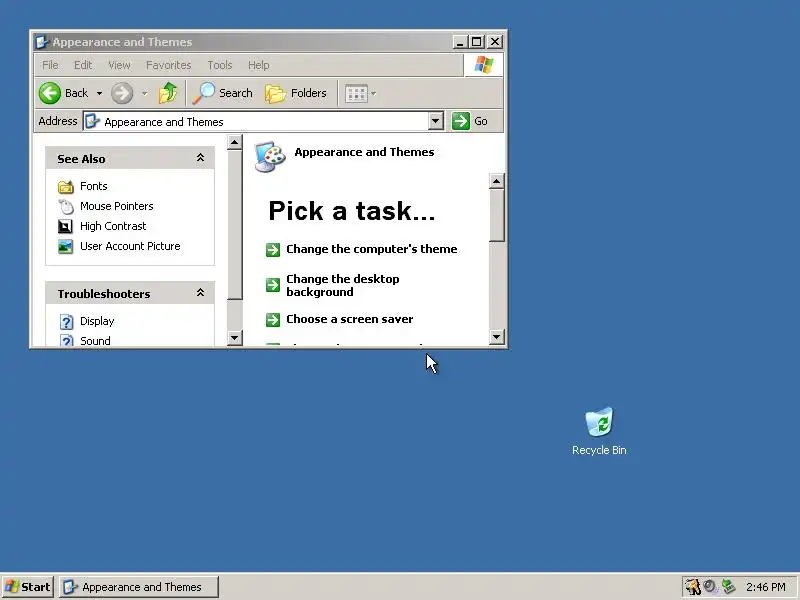Open the Help menu

[x=258, y=65]
